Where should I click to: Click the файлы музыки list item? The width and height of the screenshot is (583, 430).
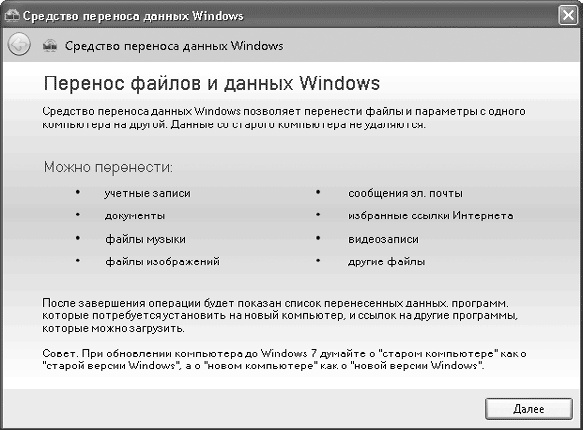click(x=145, y=239)
